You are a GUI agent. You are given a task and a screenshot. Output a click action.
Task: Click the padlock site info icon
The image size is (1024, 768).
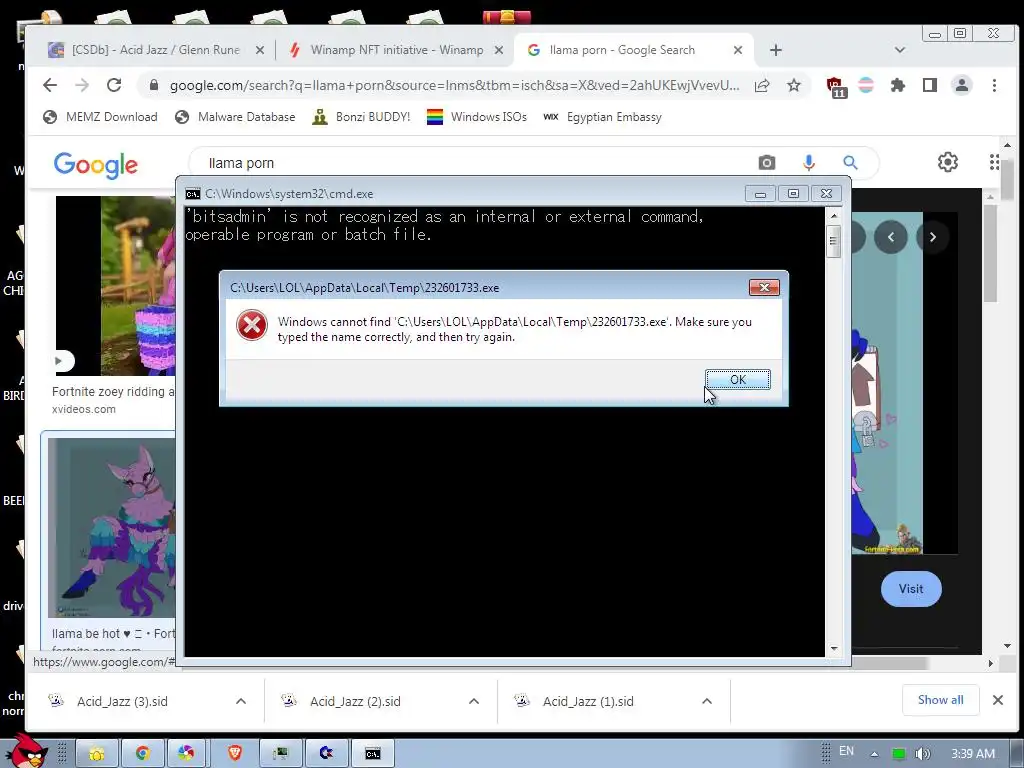pyautogui.click(x=153, y=86)
